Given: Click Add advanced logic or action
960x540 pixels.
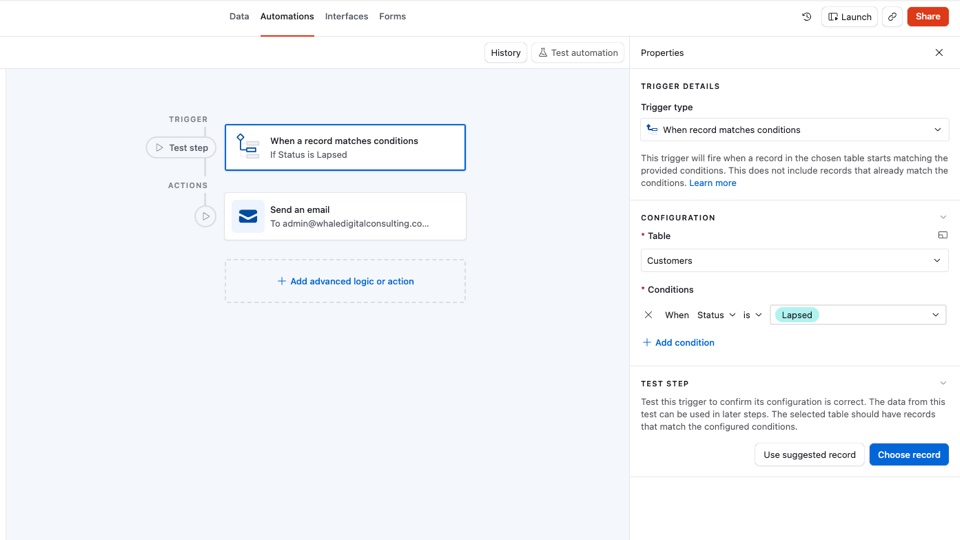Looking at the screenshot, I should [345, 281].
